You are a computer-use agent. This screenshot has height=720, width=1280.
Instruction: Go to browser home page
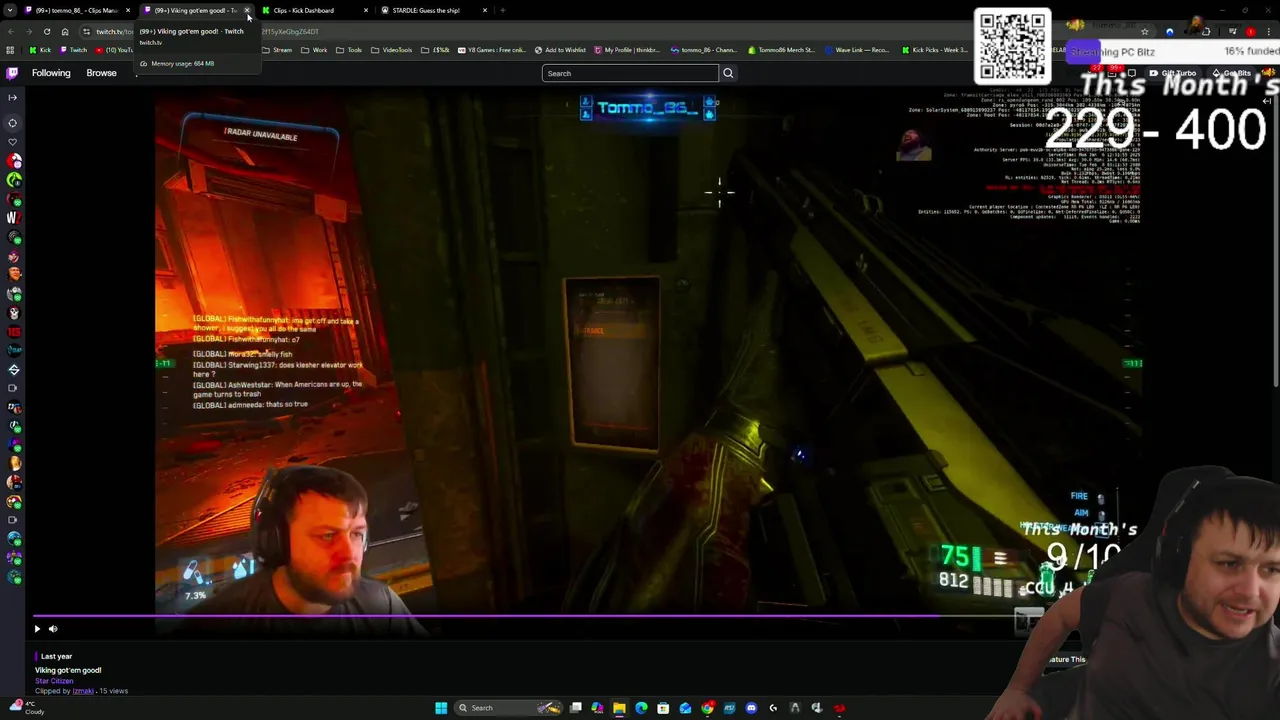click(65, 31)
